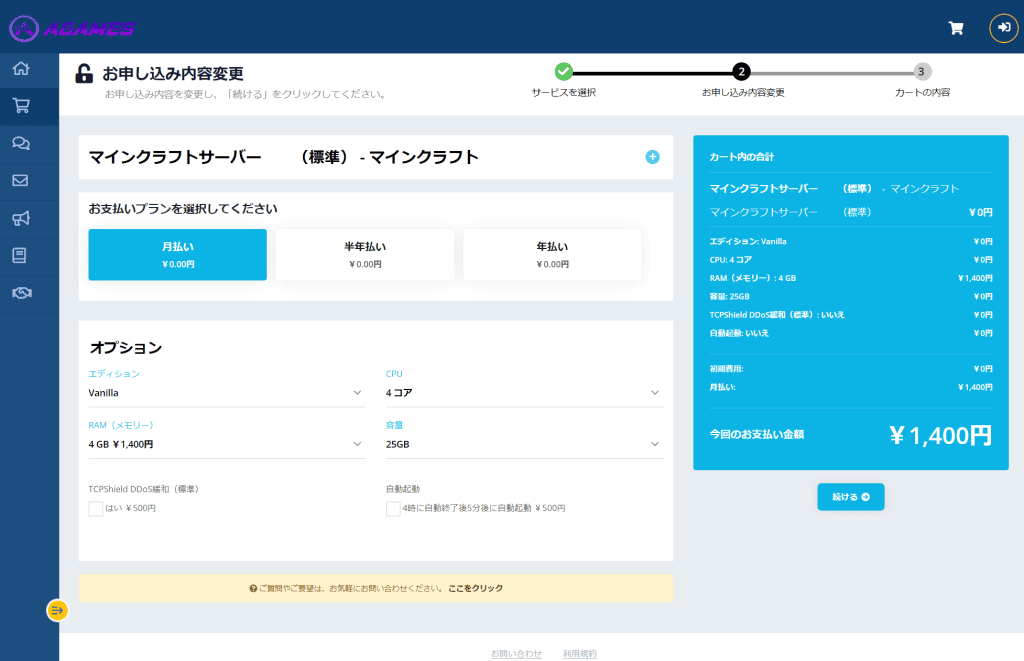
Task: Click the 容量: 25GB summary line
Action: (851, 297)
